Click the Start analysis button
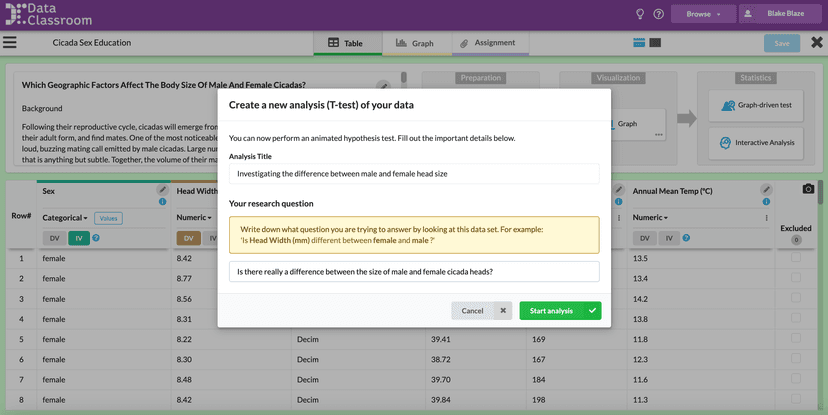The height and width of the screenshot is (415, 828). [x=560, y=310]
